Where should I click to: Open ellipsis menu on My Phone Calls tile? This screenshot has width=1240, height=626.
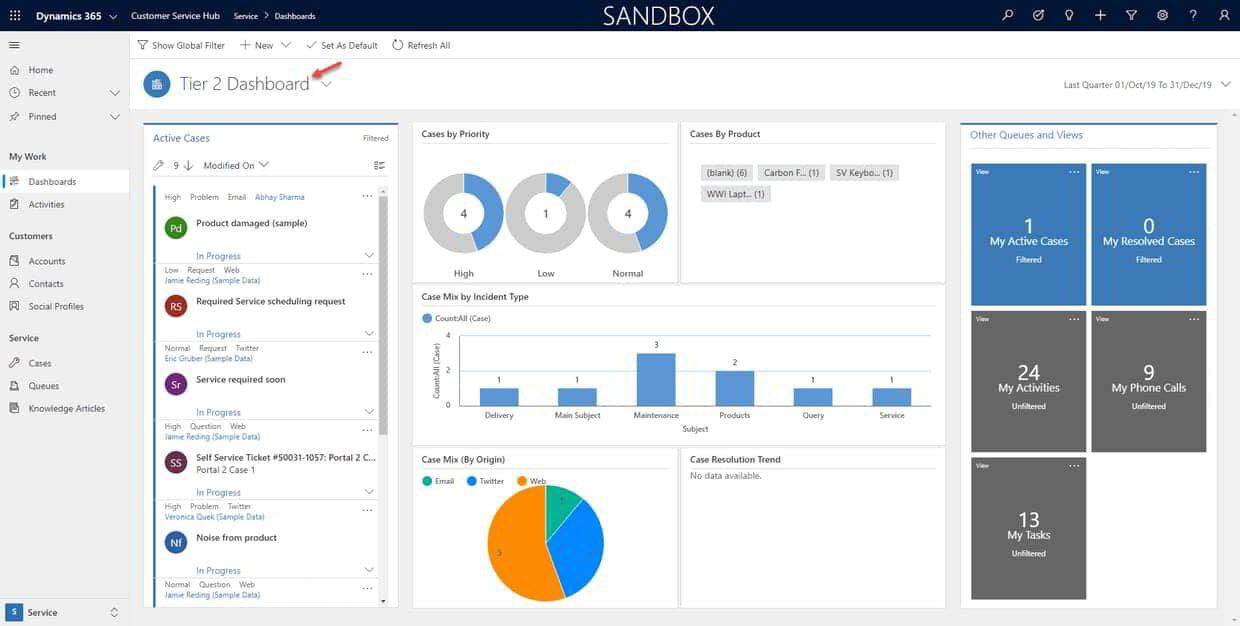click(x=1194, y=319)
